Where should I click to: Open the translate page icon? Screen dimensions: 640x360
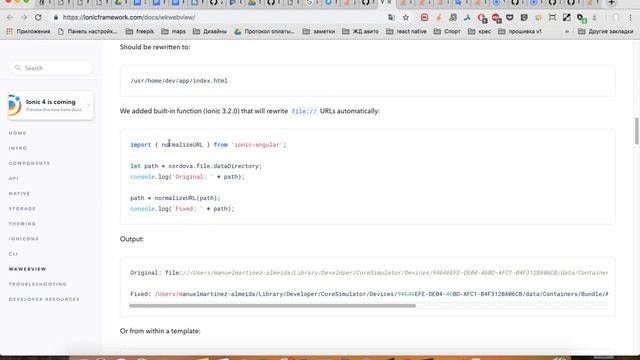click(x=391, y=18)
